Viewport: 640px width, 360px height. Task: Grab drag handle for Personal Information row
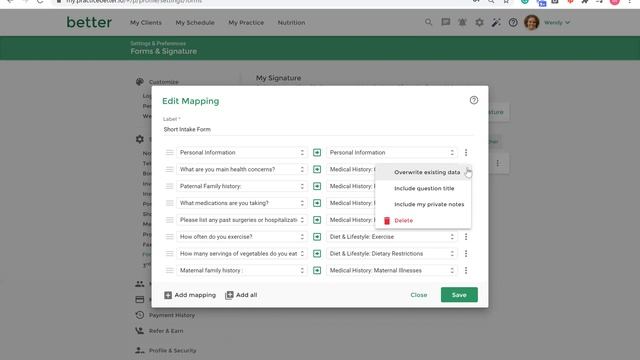pyautogui.click(x=169, y=153)
